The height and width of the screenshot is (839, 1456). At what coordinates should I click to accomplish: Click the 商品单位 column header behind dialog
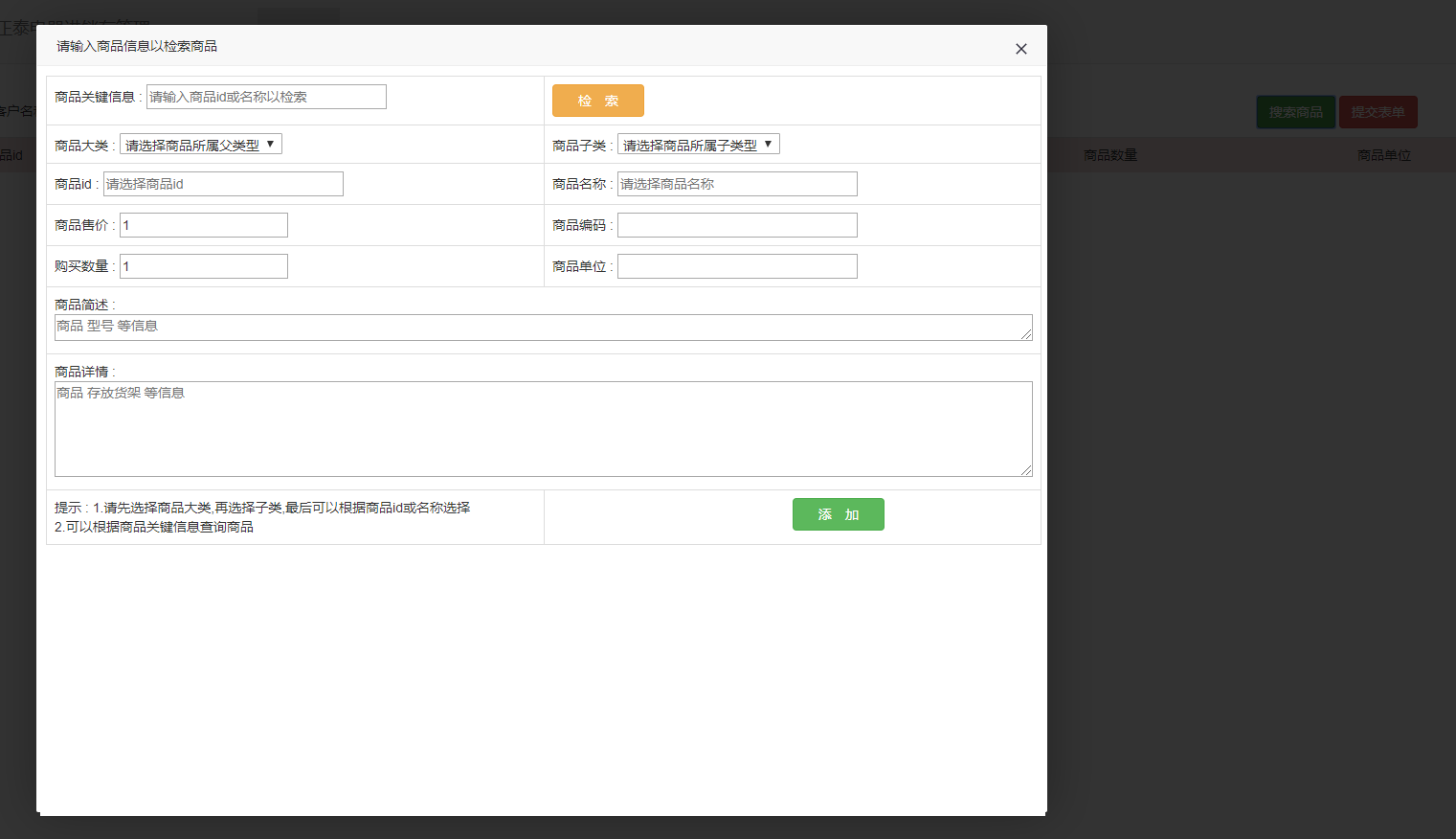tap(1384, 155)
